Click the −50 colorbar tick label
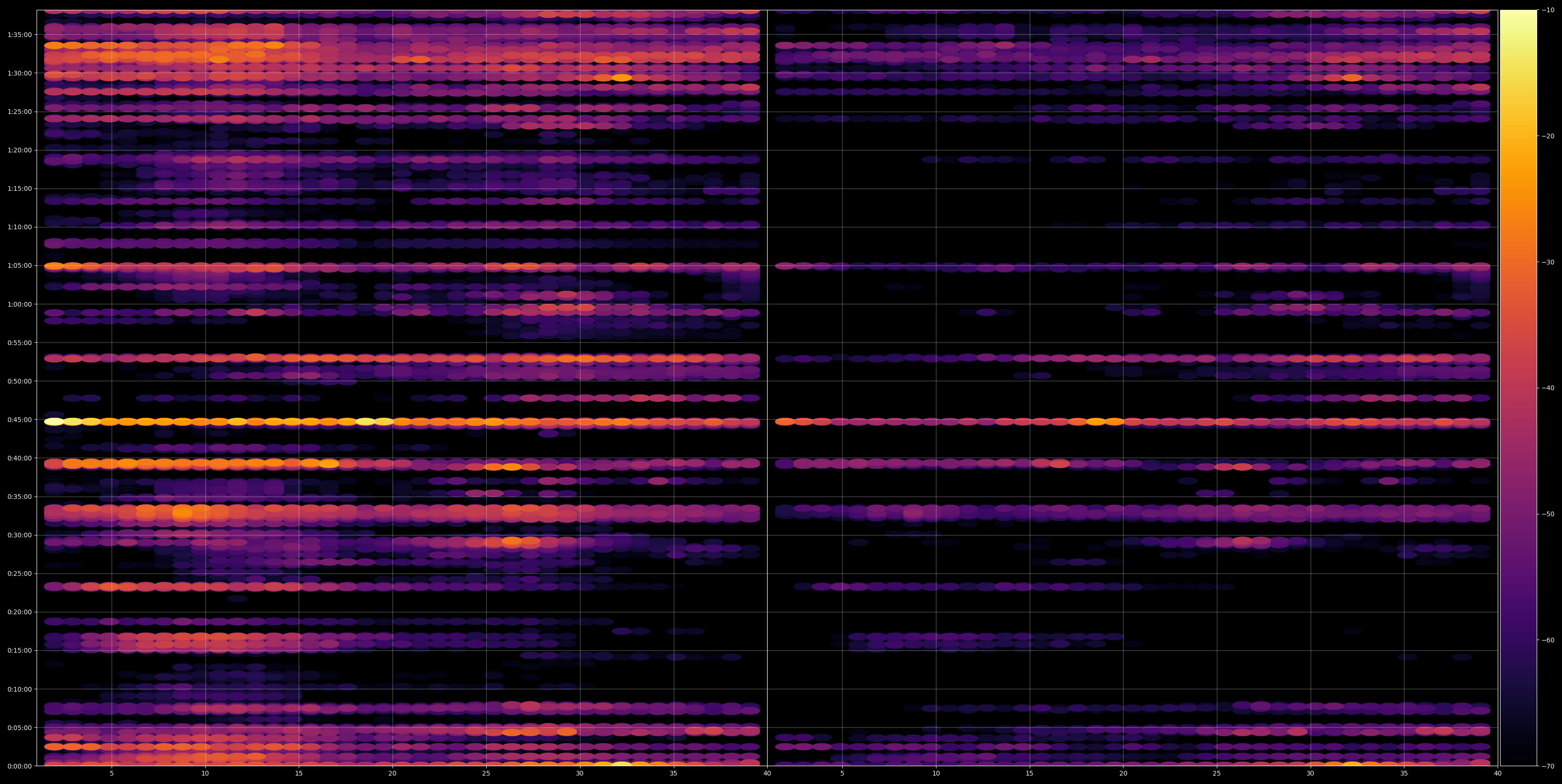Screen dimensions: 1562x784 point(1548,514)
